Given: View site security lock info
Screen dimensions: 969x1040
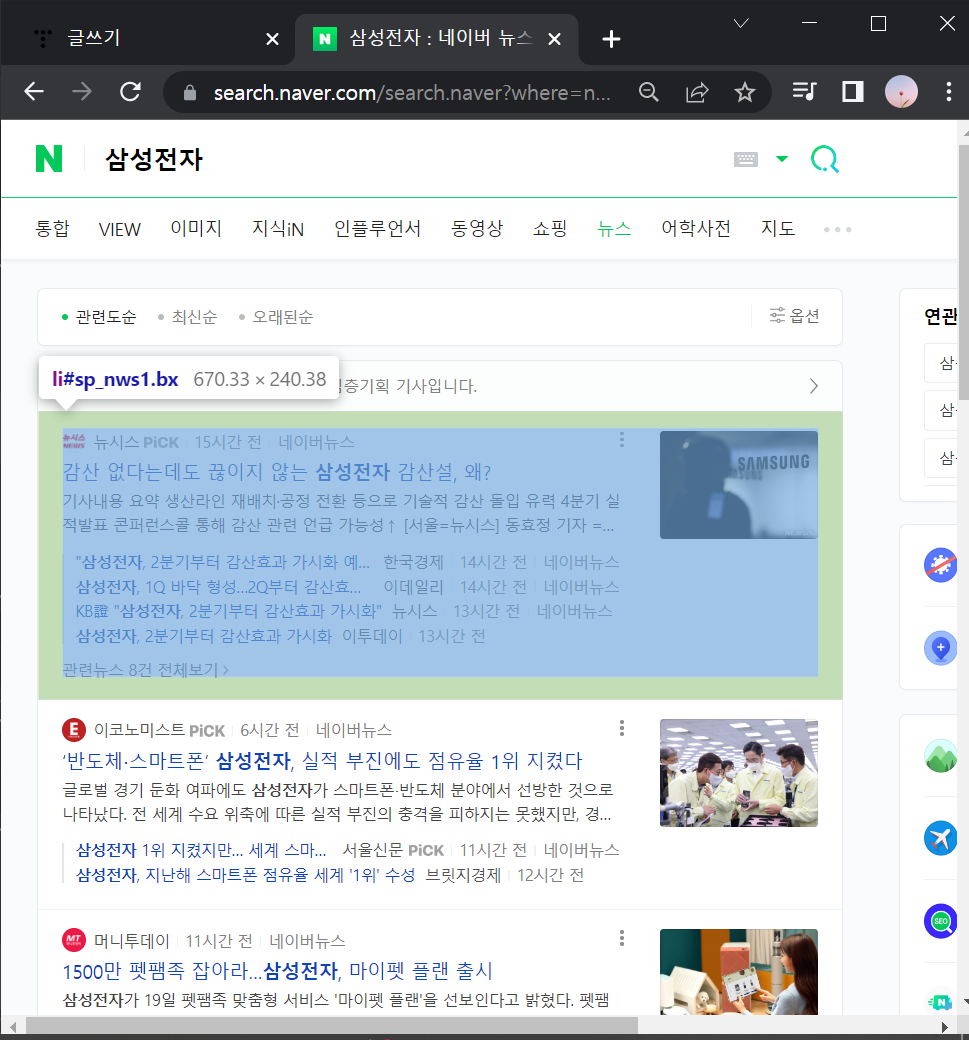Looking at the screenshot, I should click(x=190, y=93).
